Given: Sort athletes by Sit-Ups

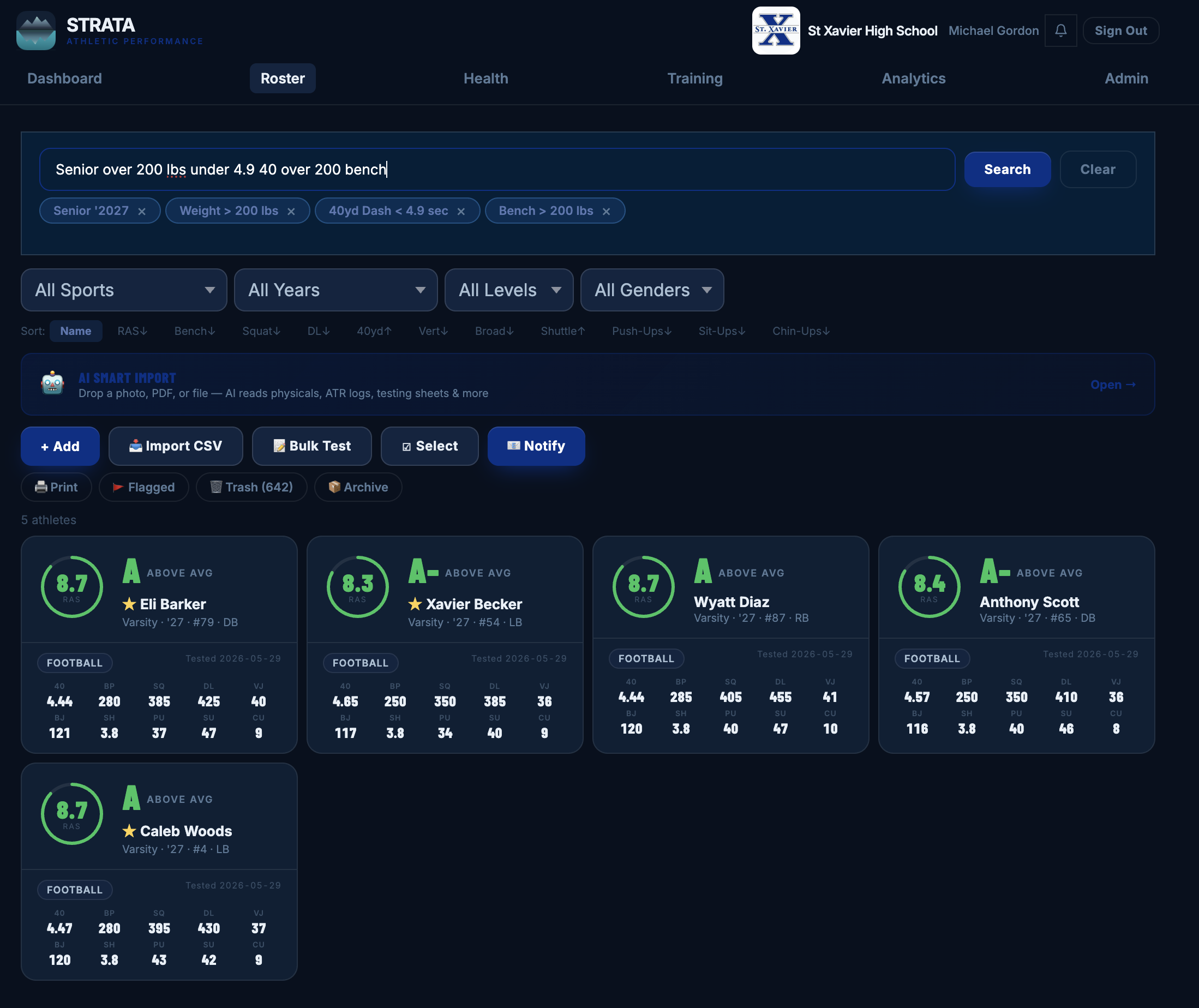Looking at the screenshot, I should (x=722, y=332).
